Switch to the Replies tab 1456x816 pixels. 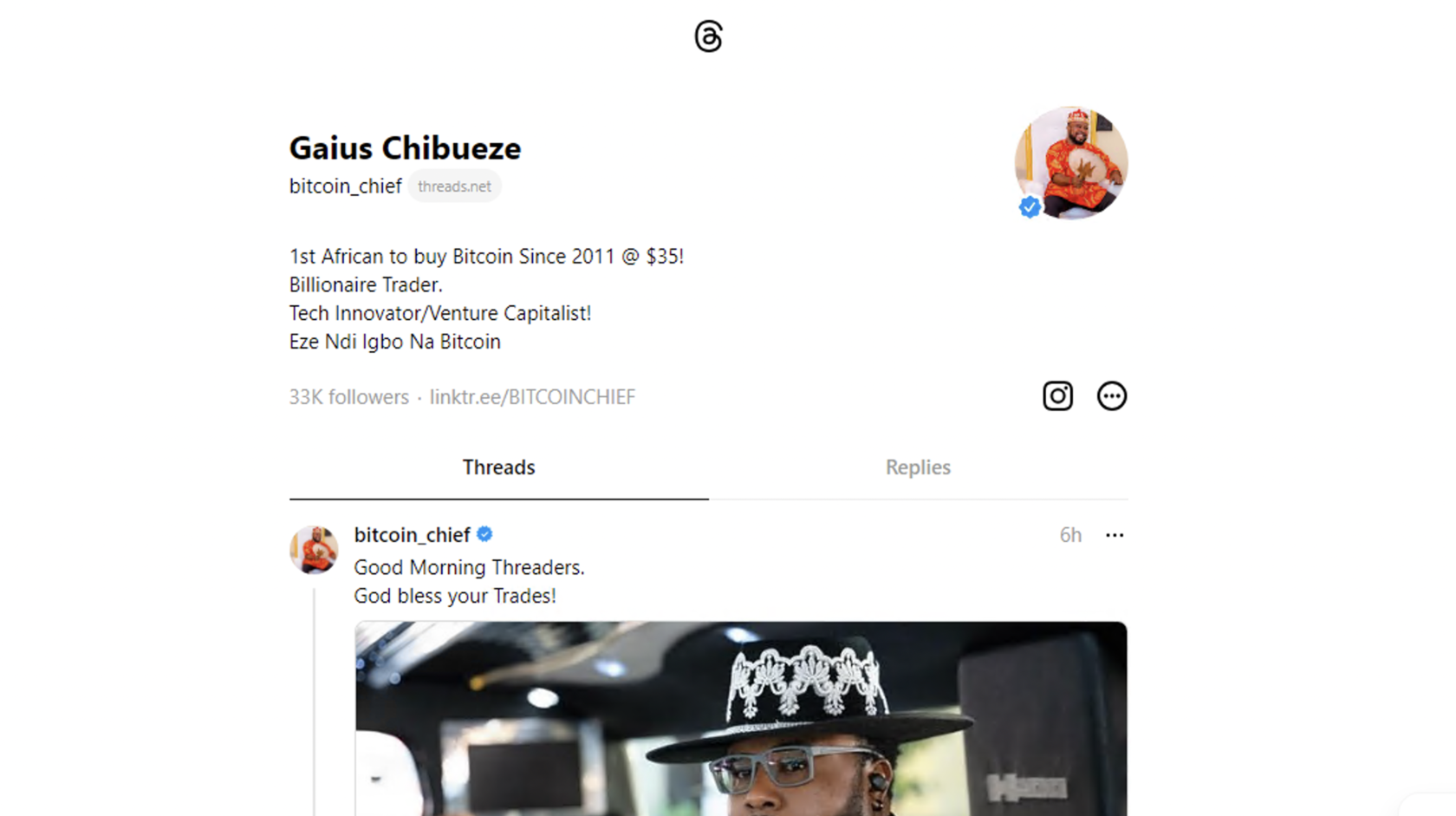coord(918,467)
